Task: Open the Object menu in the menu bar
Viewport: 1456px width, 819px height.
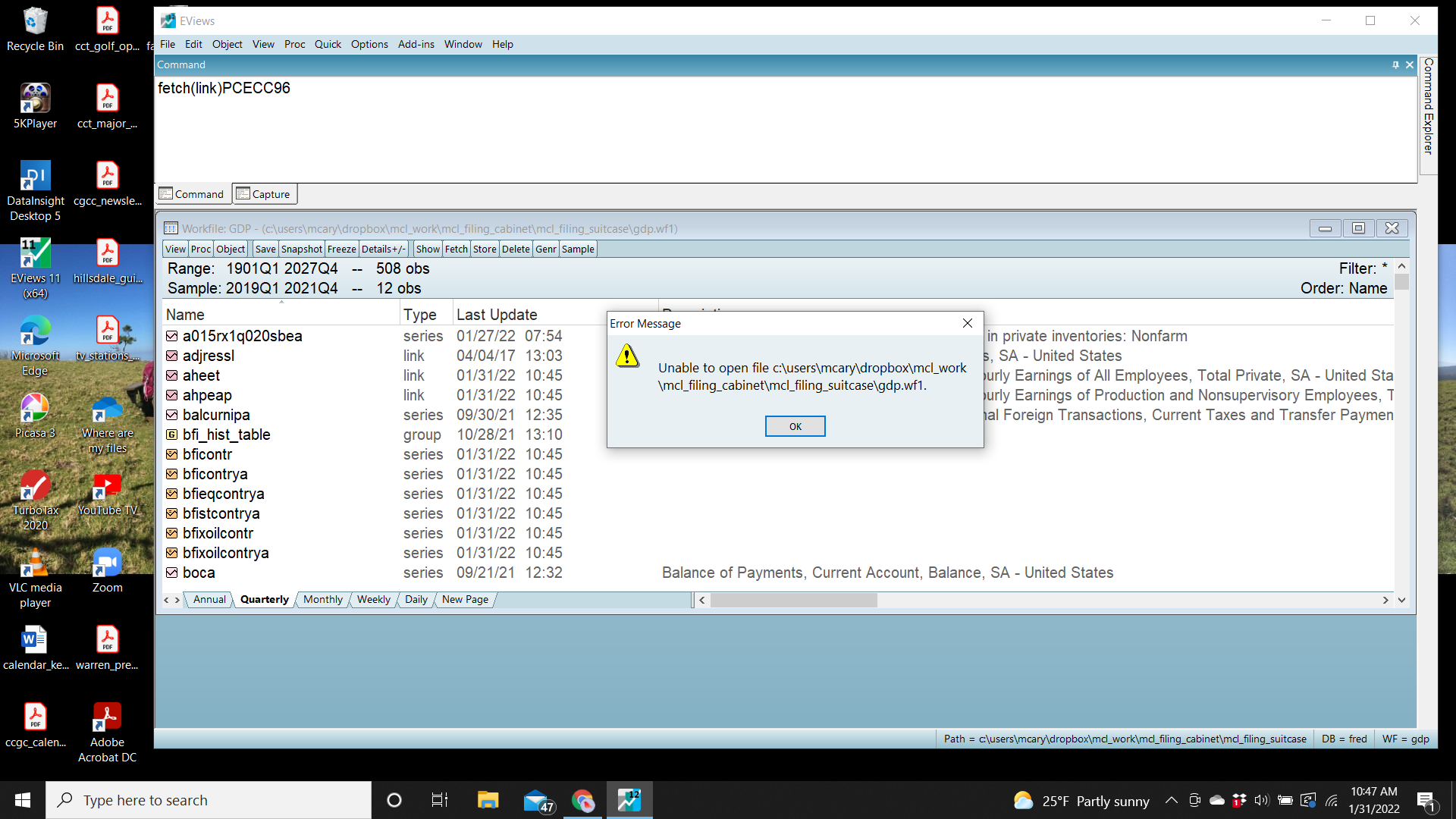Action: (227, 44)
